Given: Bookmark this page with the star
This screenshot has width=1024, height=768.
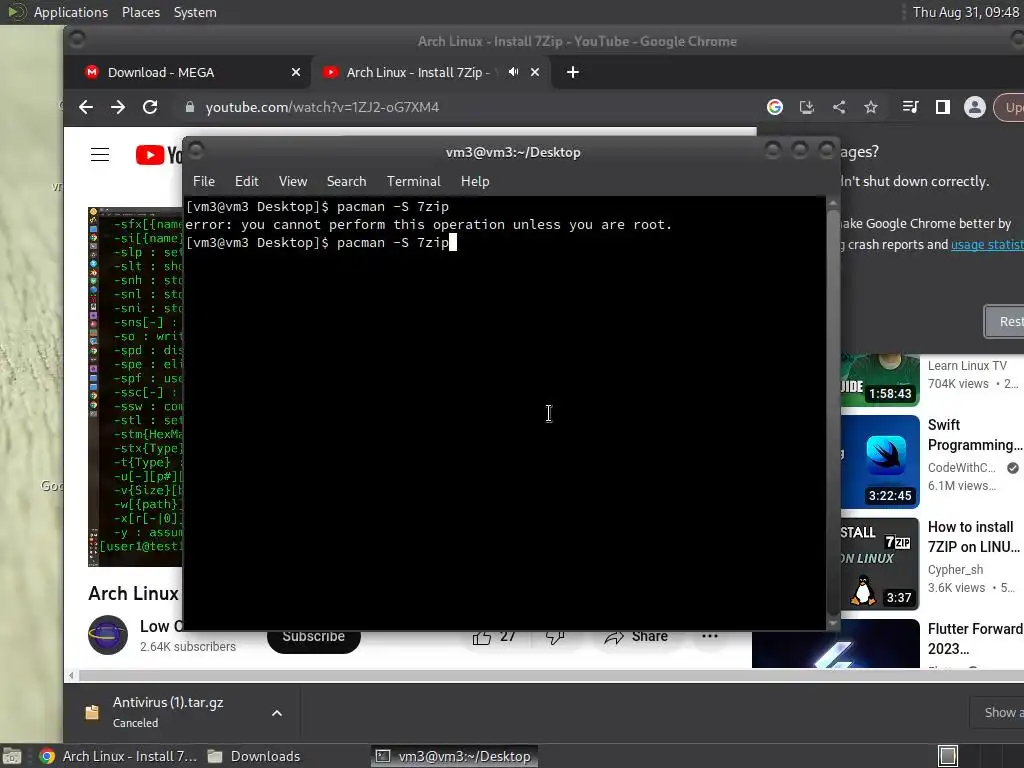Looking at the screenshot, I should coord(871,107).
